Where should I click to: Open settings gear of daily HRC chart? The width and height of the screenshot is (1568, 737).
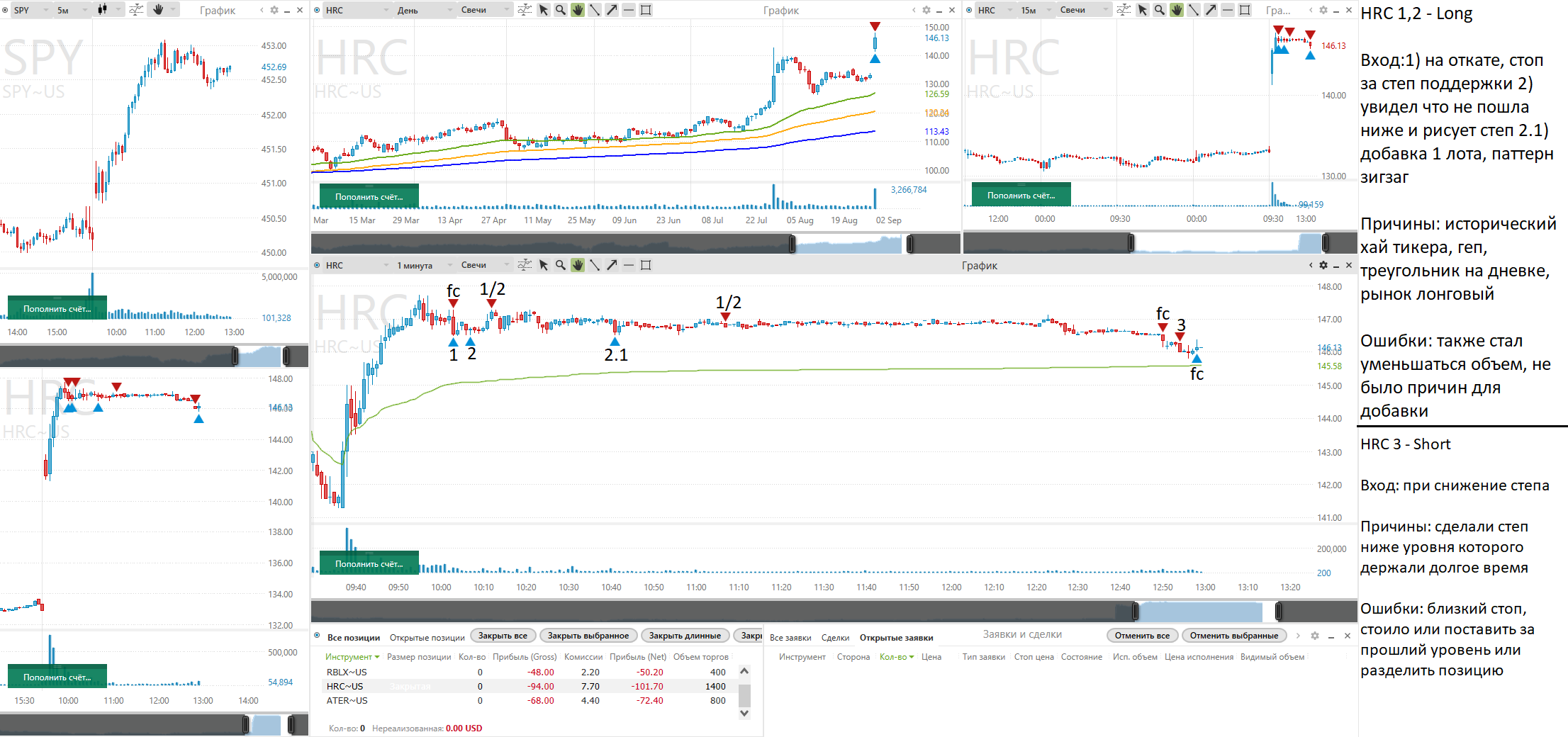point(926,10)
